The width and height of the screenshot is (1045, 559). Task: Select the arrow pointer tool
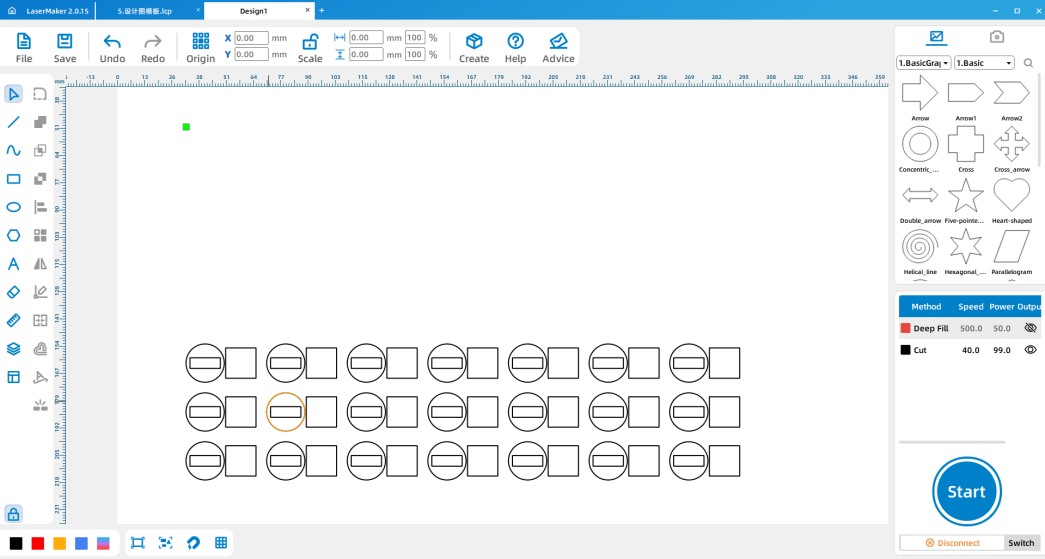[x=13, y=94]
